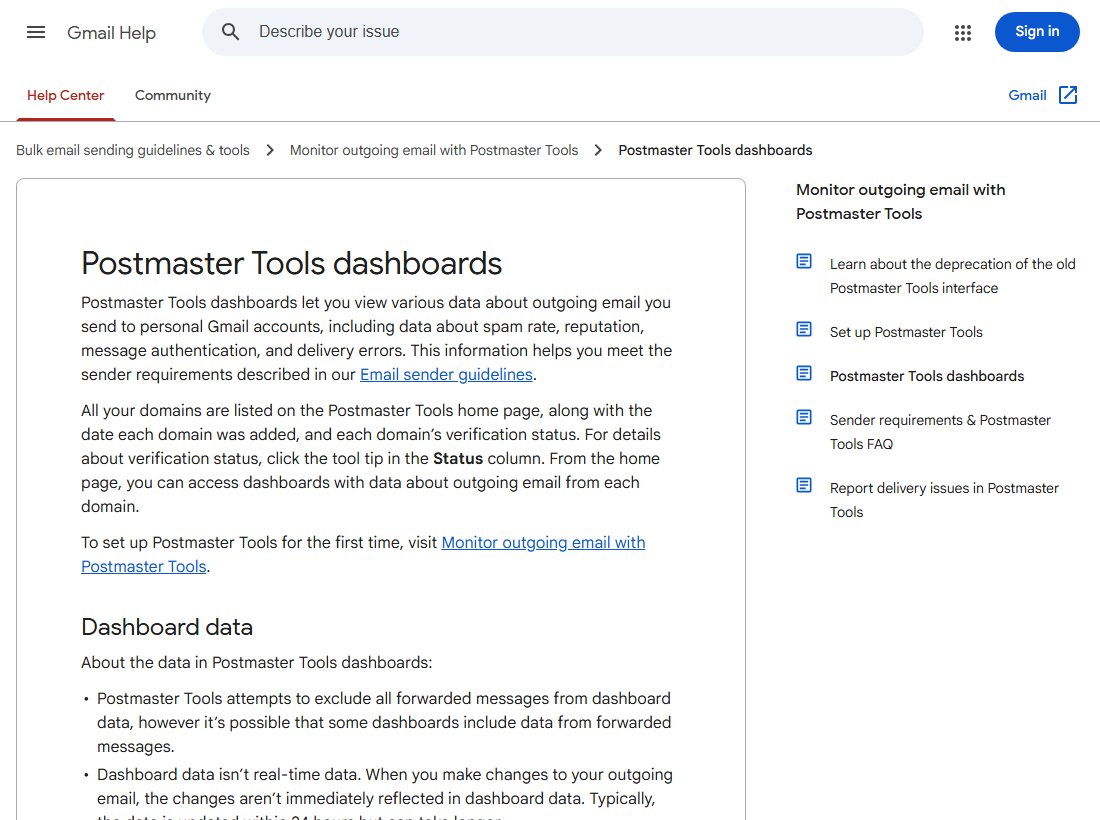Click sidebar heading 'Monitor outgoing email with Postmaster Tools'
This screenshot has height=820, width=1100.
[900, 201]
